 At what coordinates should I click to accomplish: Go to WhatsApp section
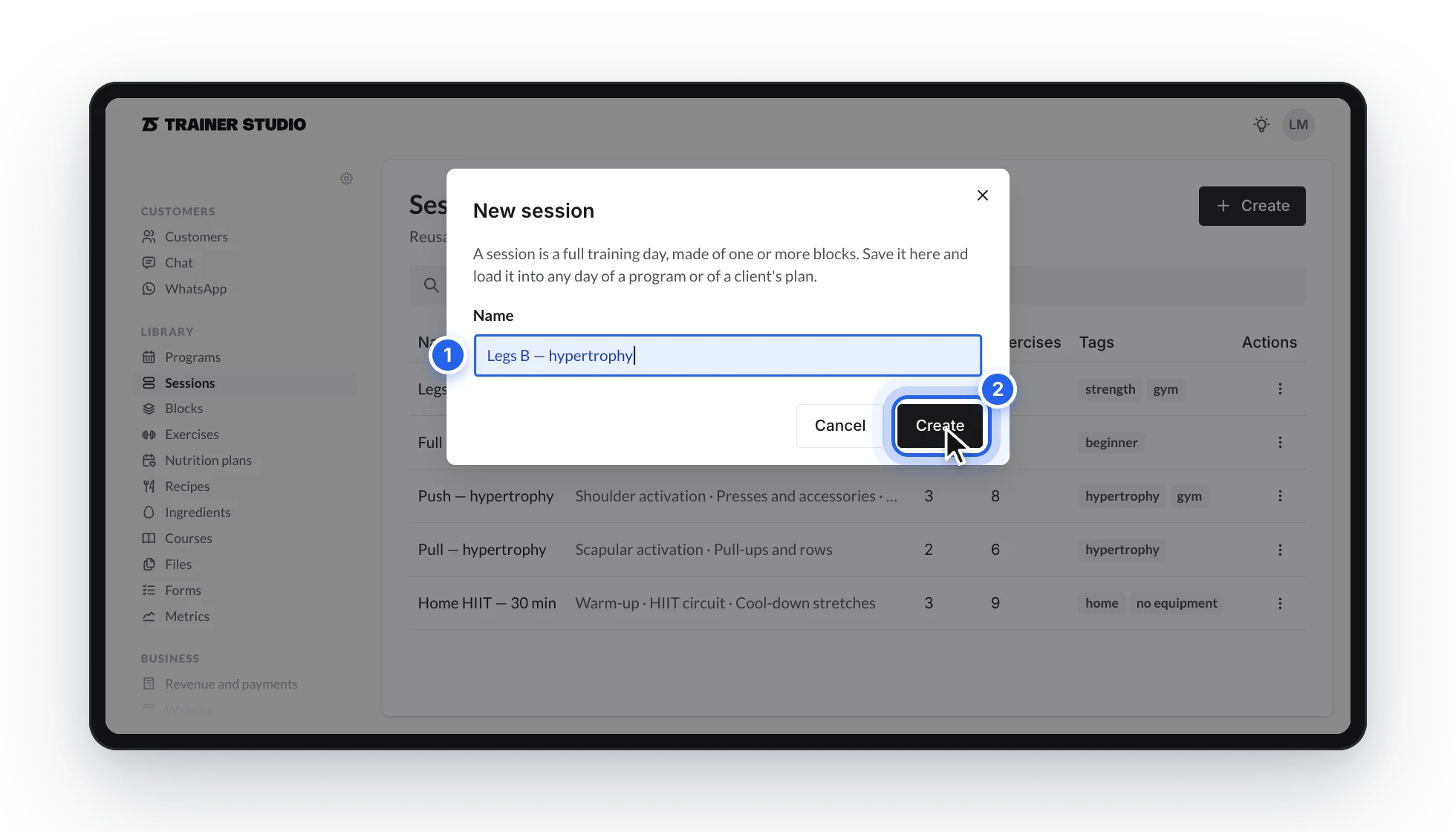click(x=195, y=288)
